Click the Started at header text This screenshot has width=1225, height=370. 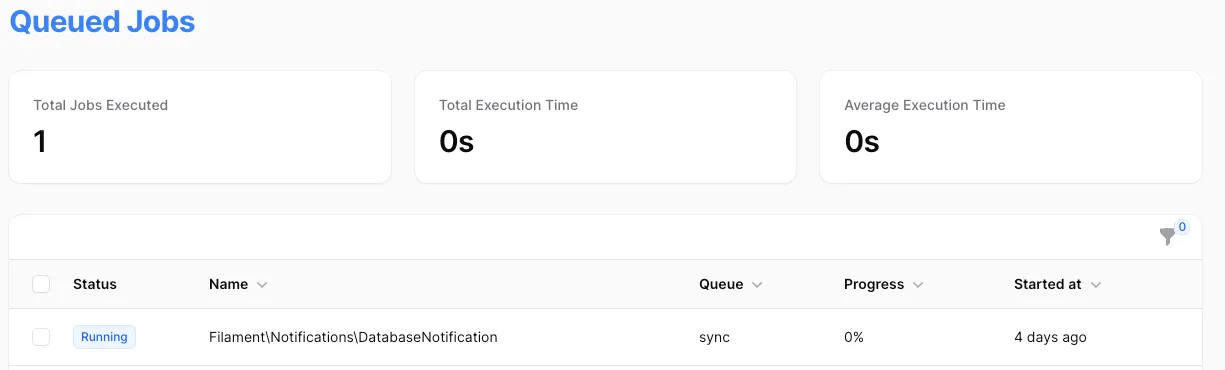click(1048, 284)
